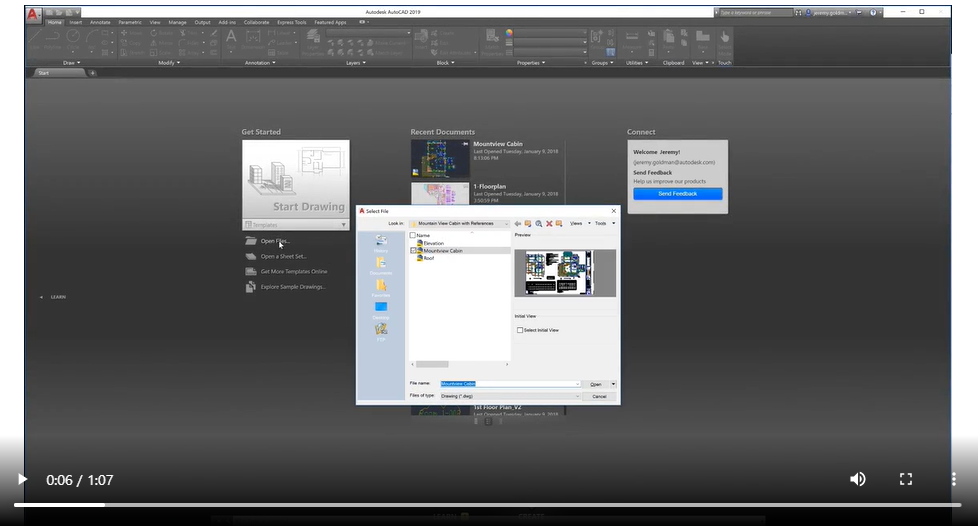Switch to the Annotate ribbon tab
The image size is (980, 526).
pyautogui.click(x=100, y=22)
